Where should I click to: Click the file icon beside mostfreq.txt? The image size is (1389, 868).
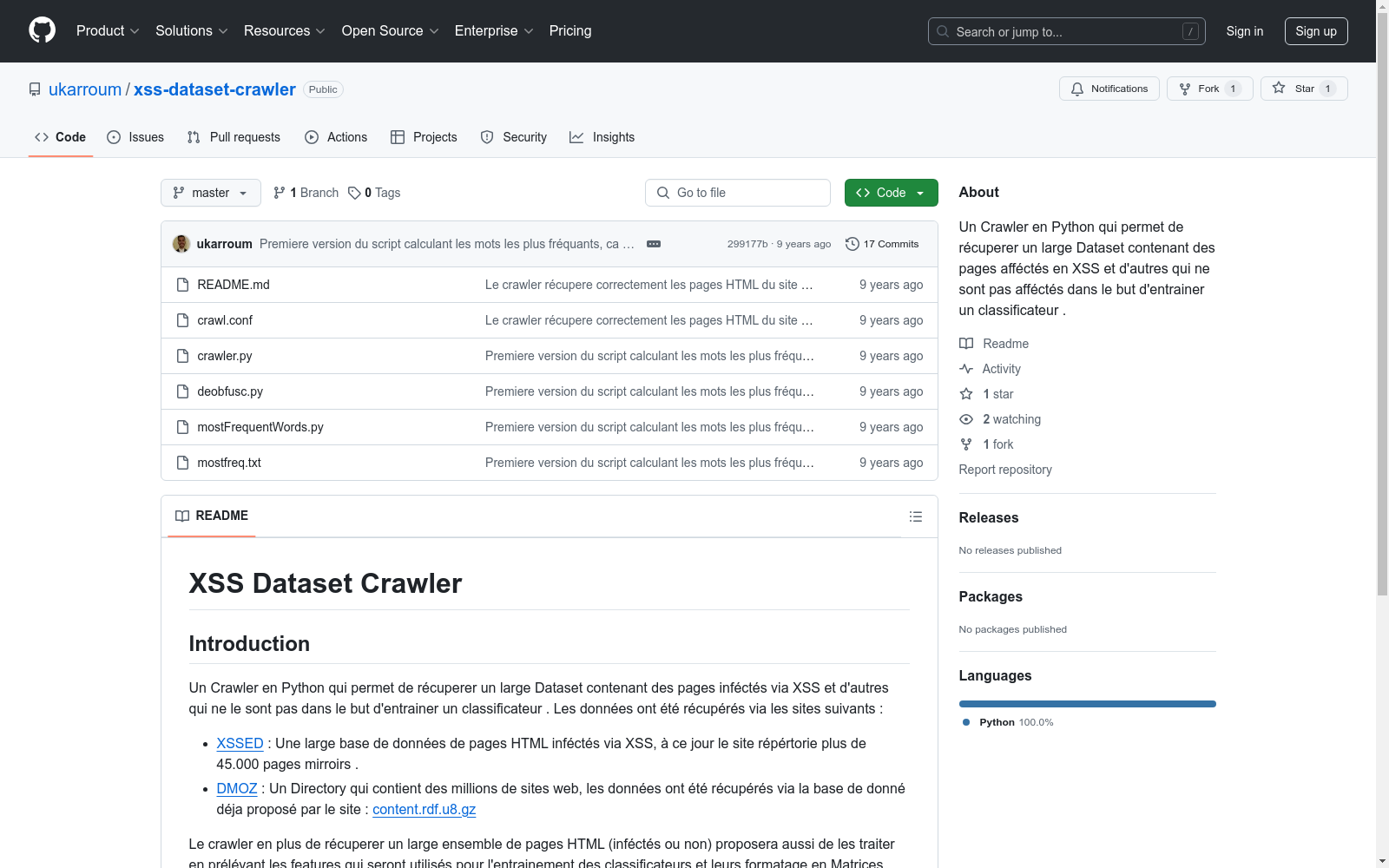[x=182, y=463]
